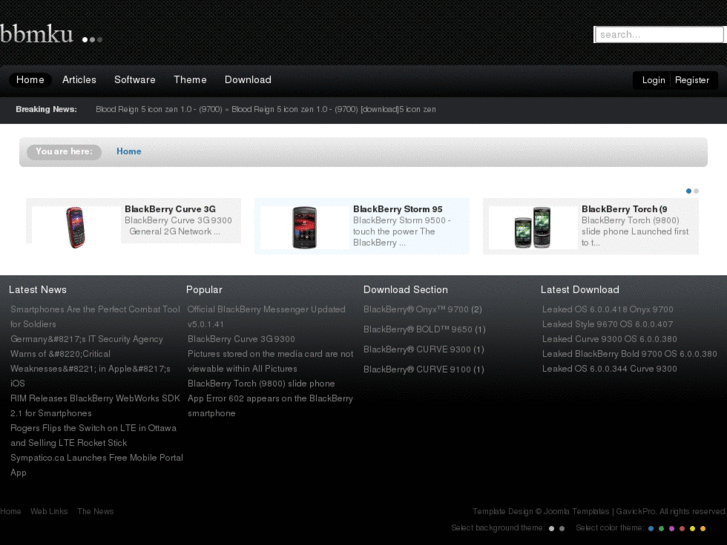Open Official BlackBerry Messenger Updated popular link
Image resolution: width=727 pixels, height=545 pixels.
(x=266, y=317)
